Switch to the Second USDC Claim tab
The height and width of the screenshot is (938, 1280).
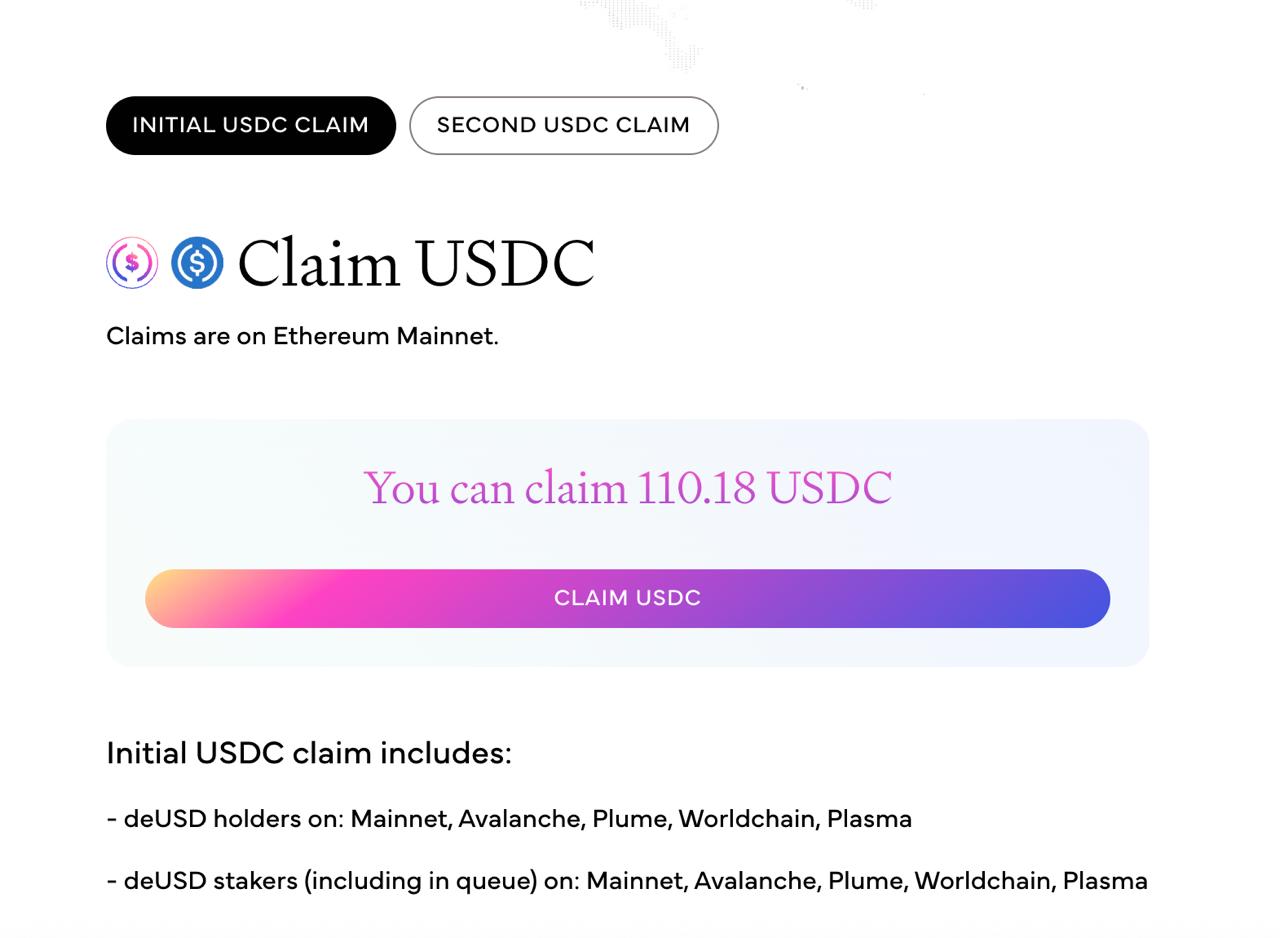tap(563, 126)
